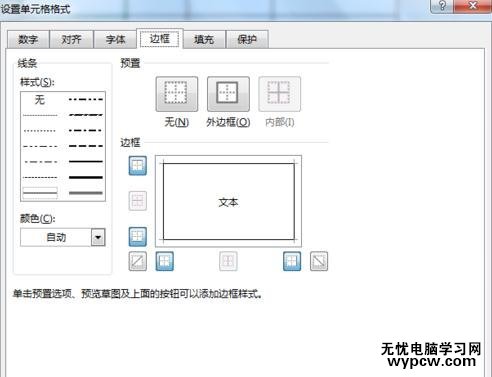Screen dimensions: 492x377
Task: Choose the thin dash-dot line style
Action: [40, 162]
